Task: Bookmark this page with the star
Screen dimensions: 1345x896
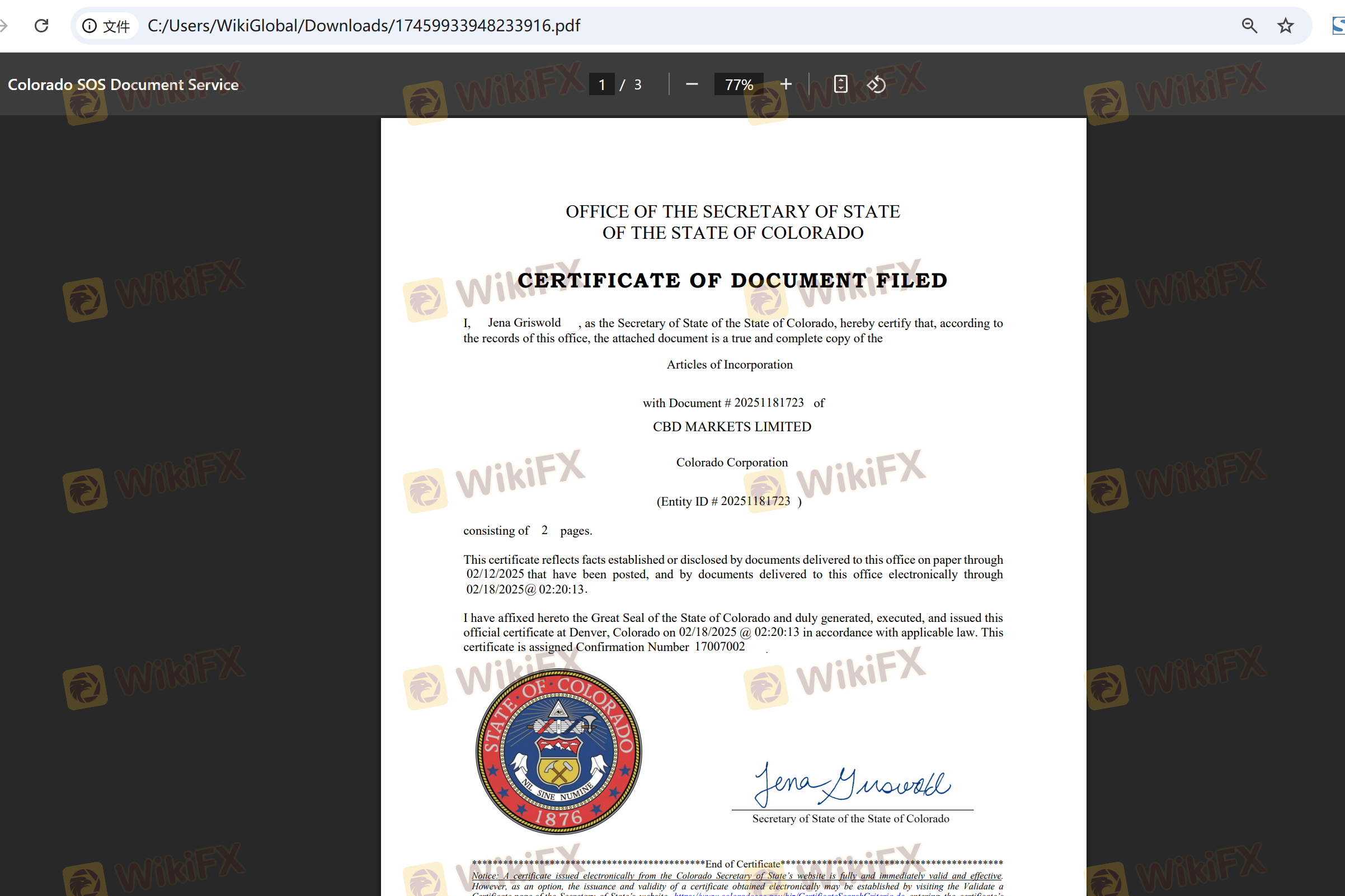Action: tap(1285, 26)
